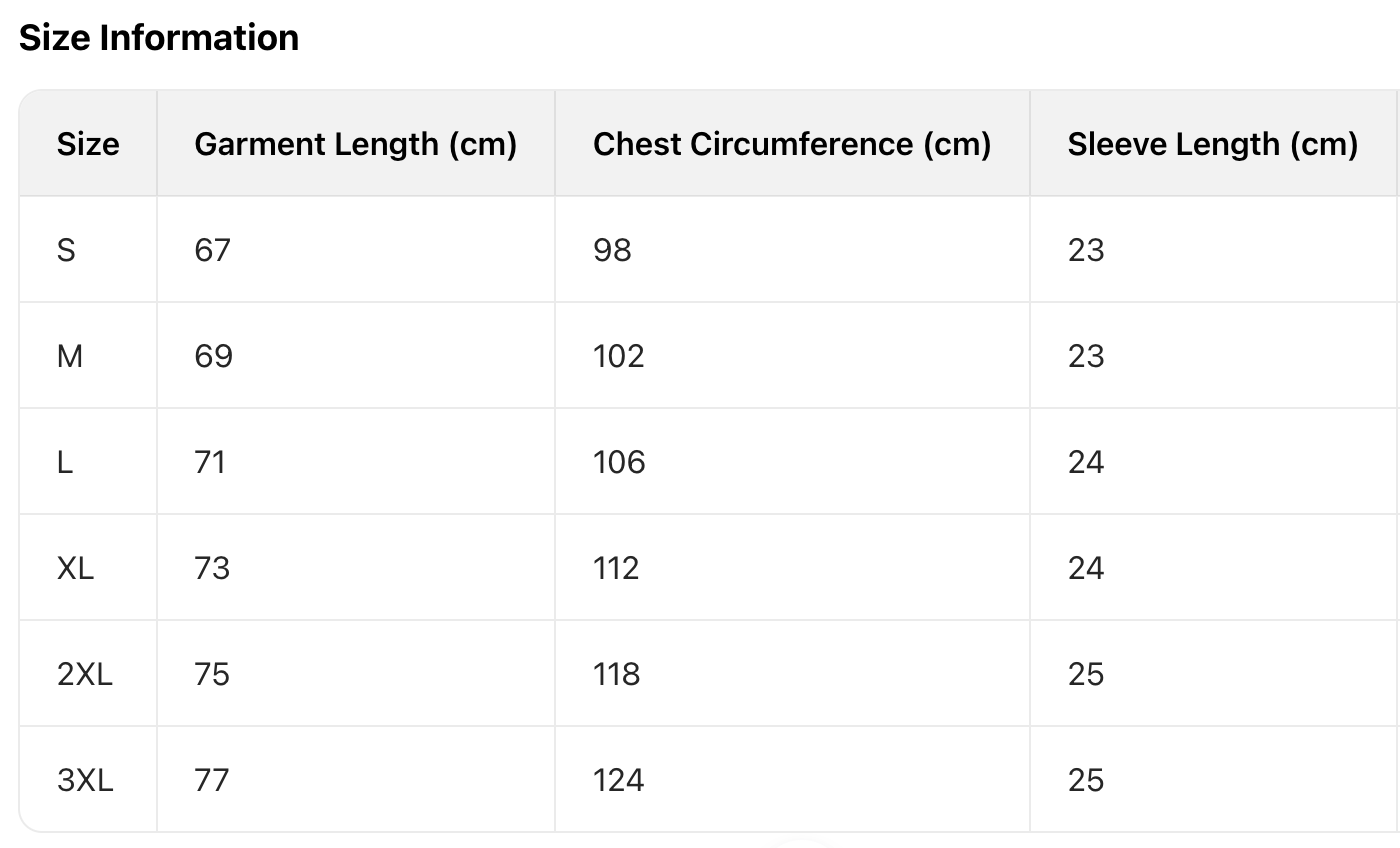This screenshot has width=1400, height=848.
Task: Click chest circumference value 118
Action: 616,674
